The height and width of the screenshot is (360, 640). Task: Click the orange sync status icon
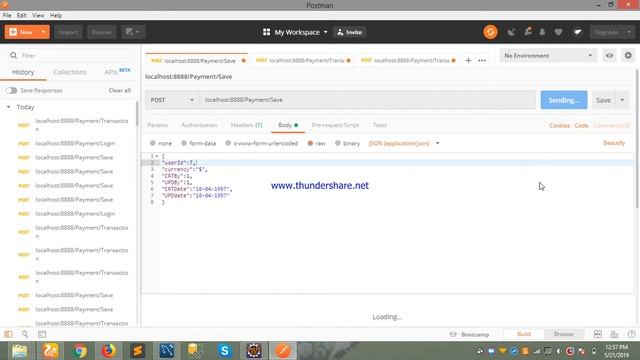pos(490,32)
